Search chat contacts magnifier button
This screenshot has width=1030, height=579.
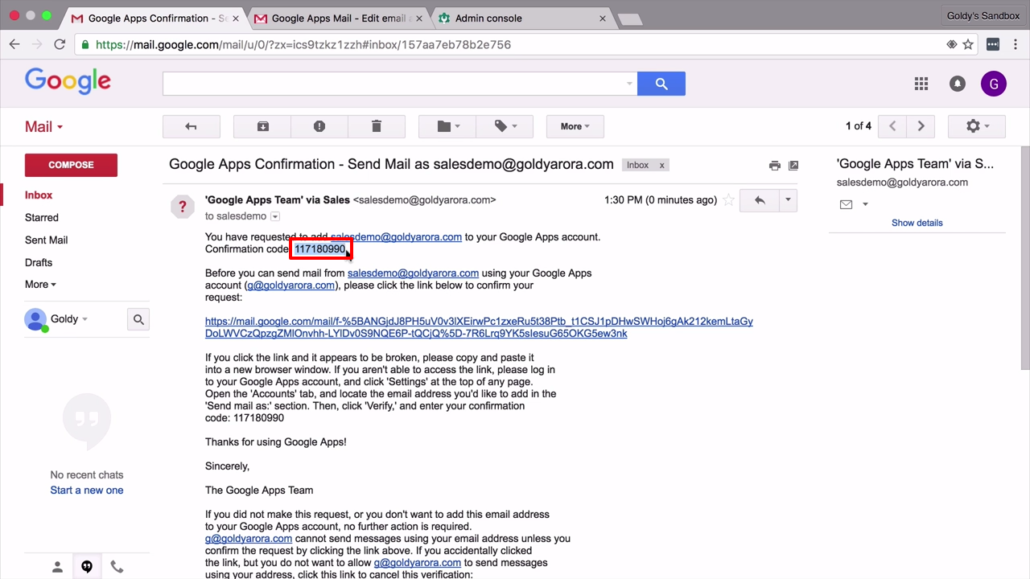(139, 319)
